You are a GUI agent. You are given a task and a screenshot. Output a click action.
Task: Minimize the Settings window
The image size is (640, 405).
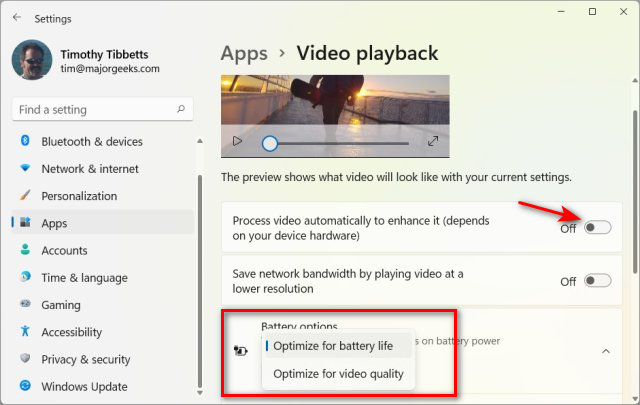point(561,12)
